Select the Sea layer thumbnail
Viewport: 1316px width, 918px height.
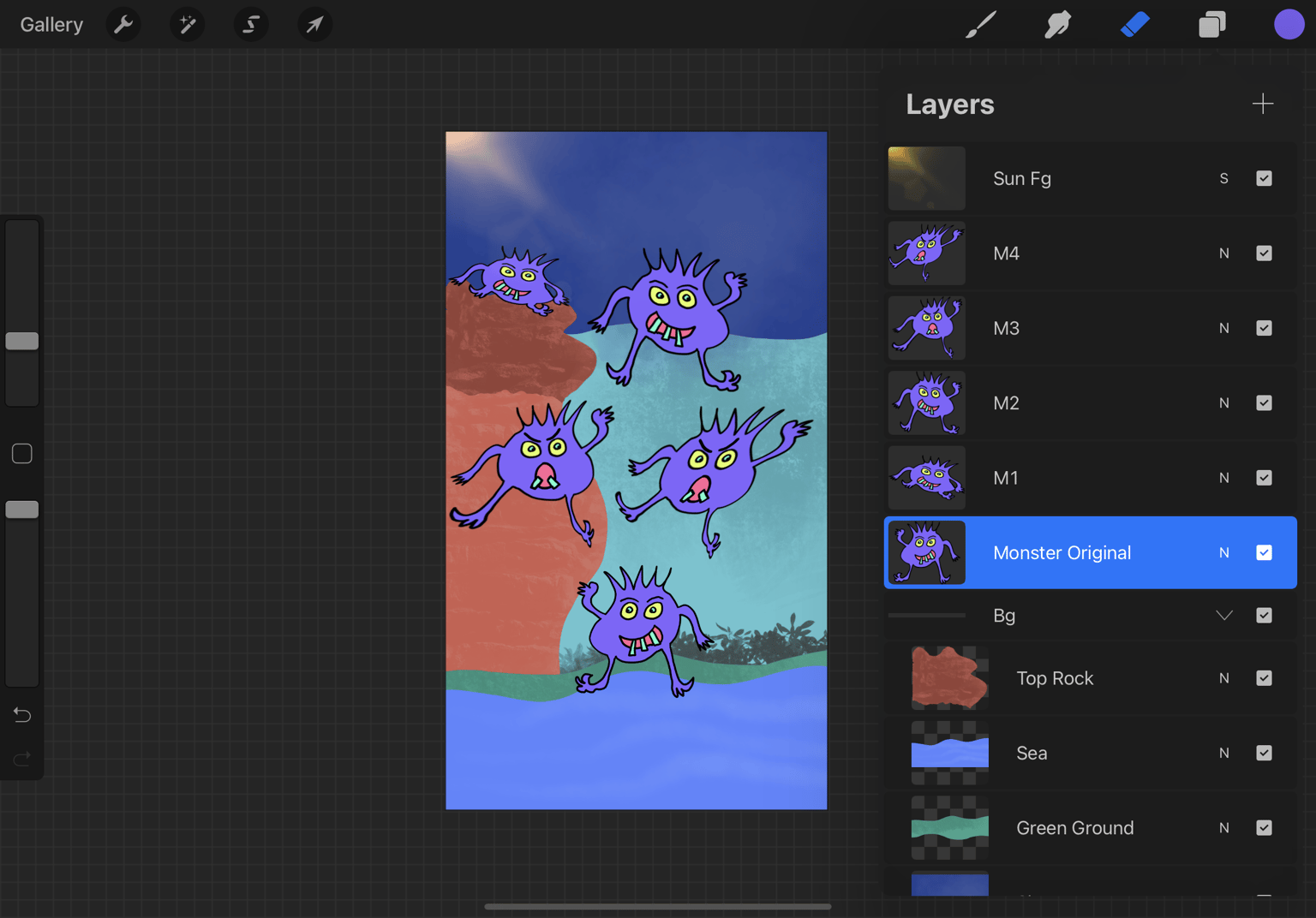click(x=950, y=753)
